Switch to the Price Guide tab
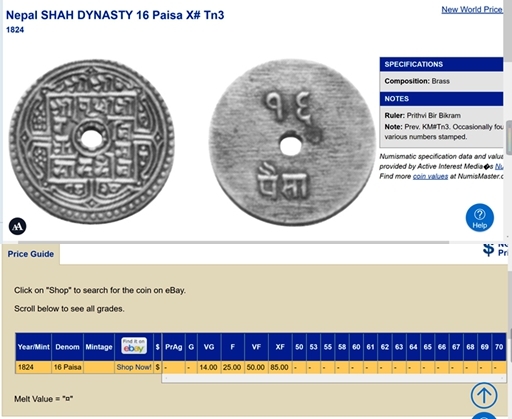 pos(31,254)
